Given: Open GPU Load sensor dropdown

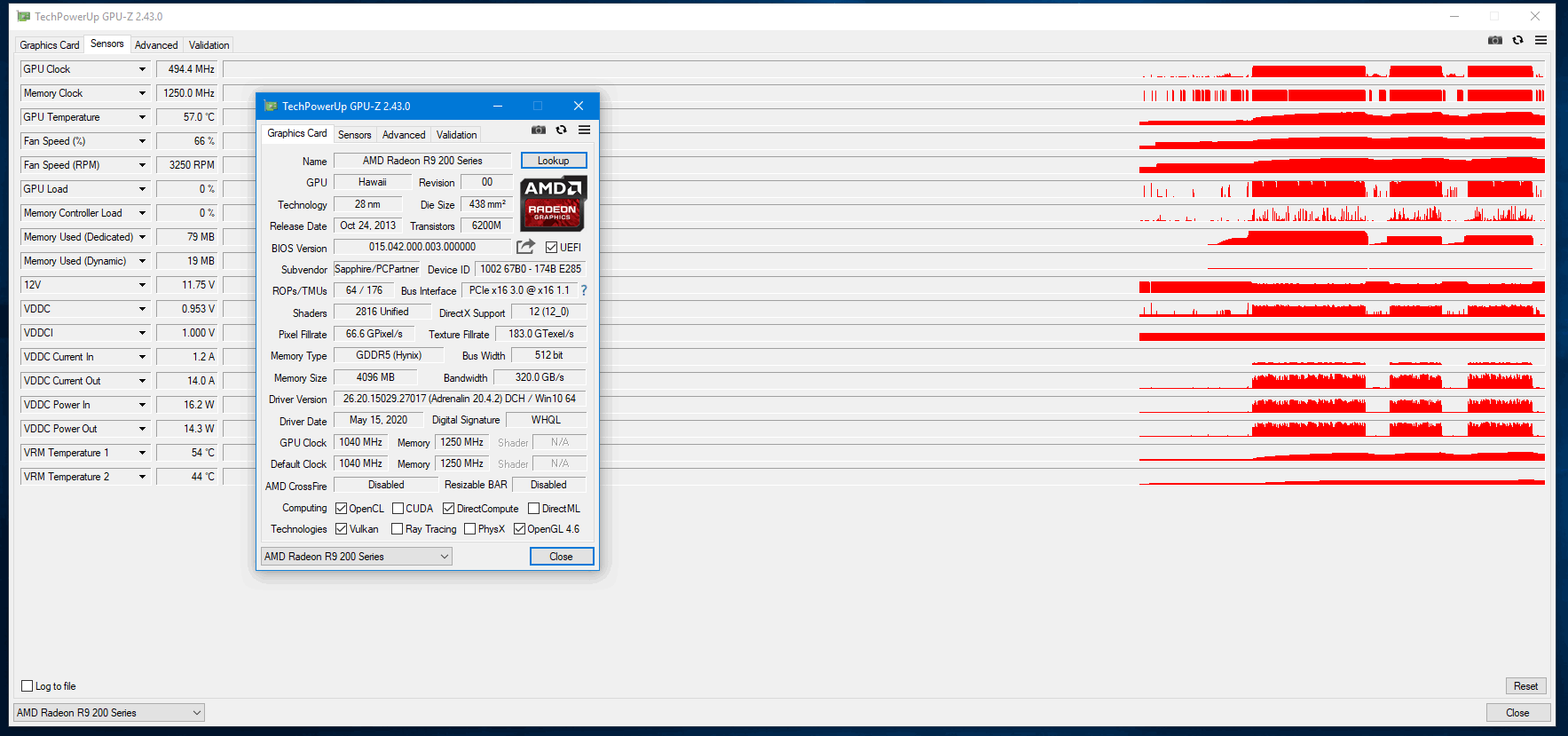Looking at the screenshot, I should click(x=141, y=189).
